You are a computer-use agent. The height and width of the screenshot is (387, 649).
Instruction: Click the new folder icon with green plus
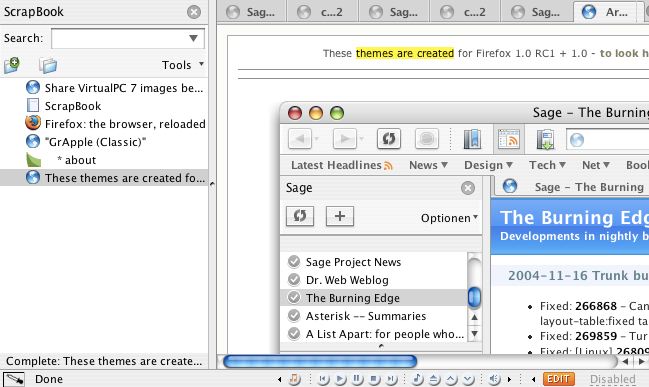coord(12,65)
